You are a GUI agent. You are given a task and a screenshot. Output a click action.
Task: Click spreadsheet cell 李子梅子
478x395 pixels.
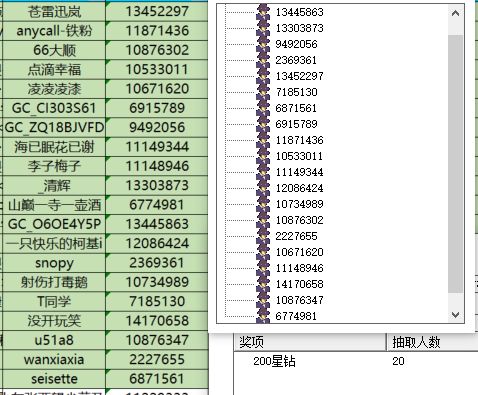[54, 166]
